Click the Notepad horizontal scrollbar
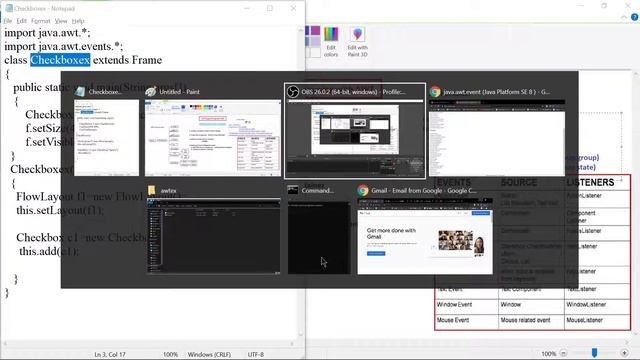 point(149,344)
